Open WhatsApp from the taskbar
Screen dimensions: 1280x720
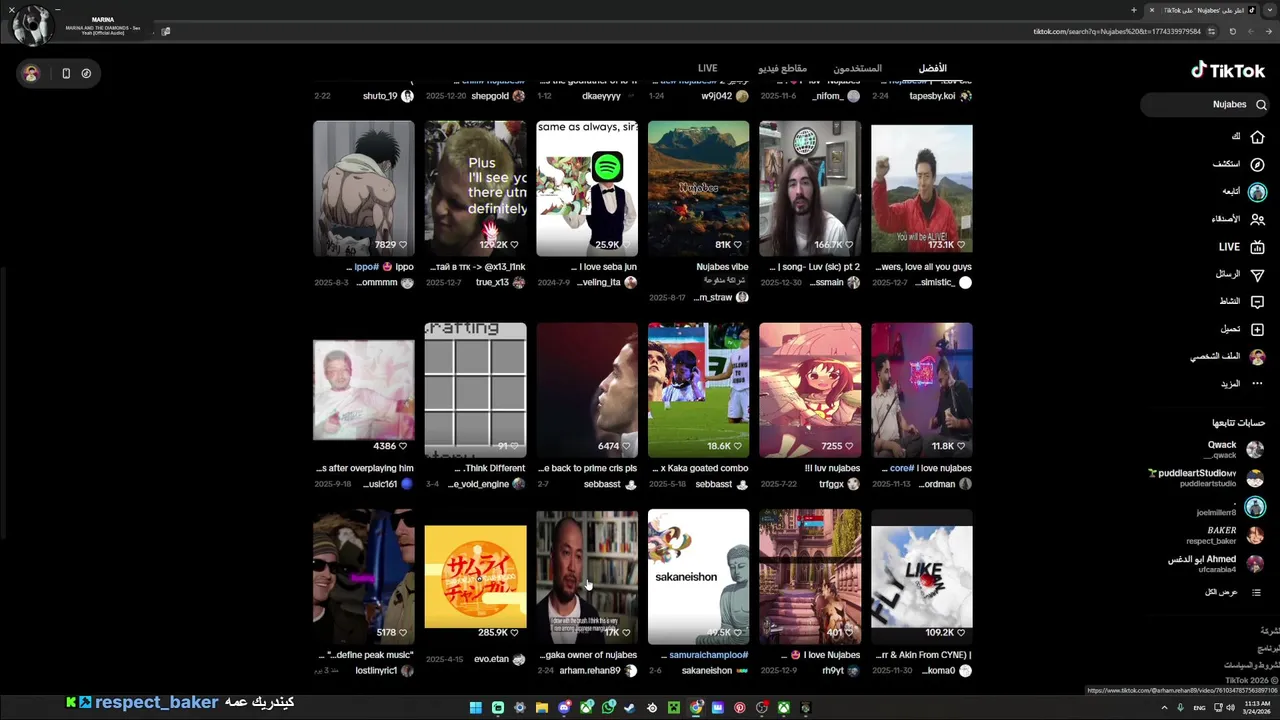pos(608,708)
